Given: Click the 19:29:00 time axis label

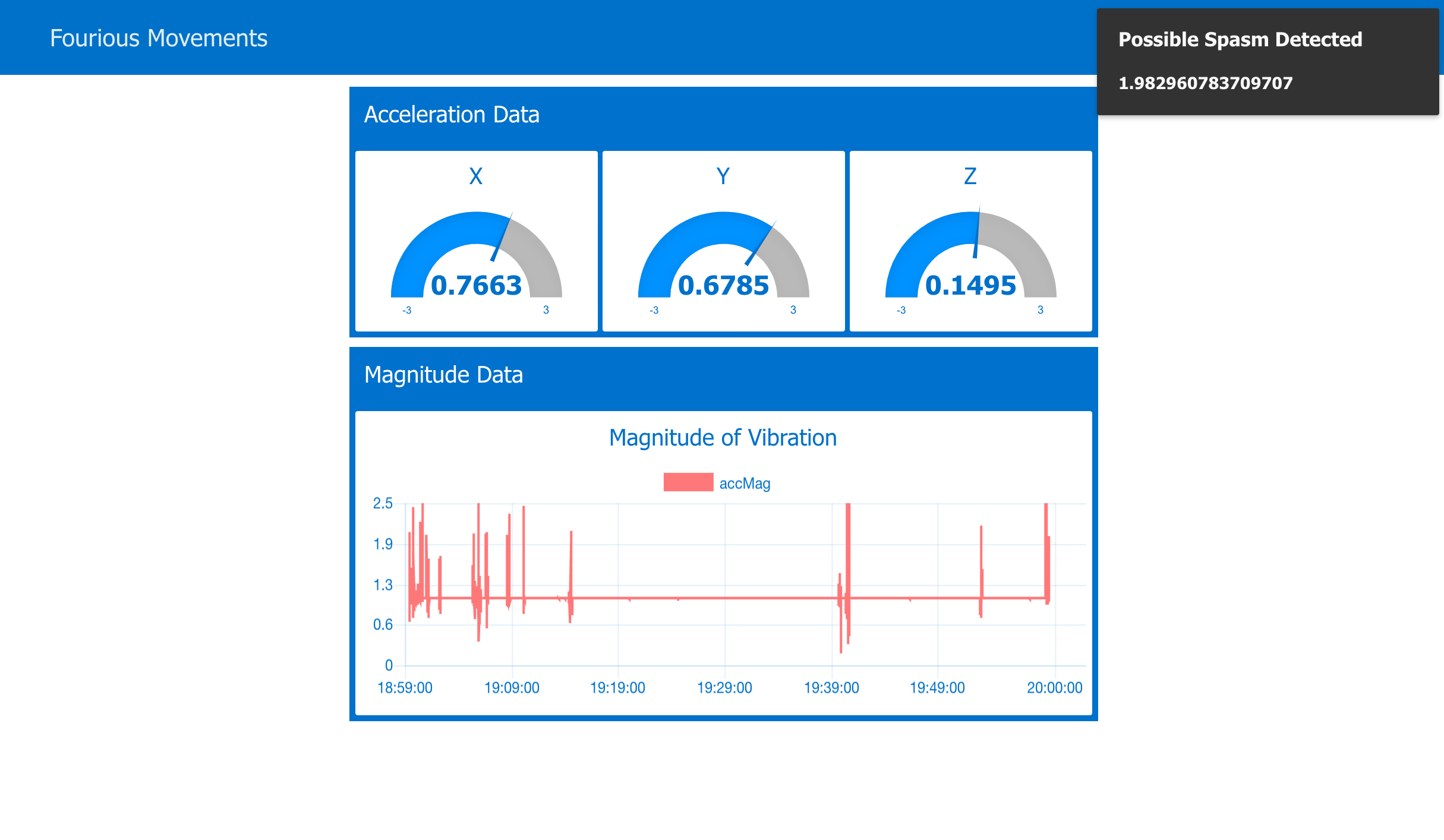Looking at the screenshot, I should click(x=724, y=688).
